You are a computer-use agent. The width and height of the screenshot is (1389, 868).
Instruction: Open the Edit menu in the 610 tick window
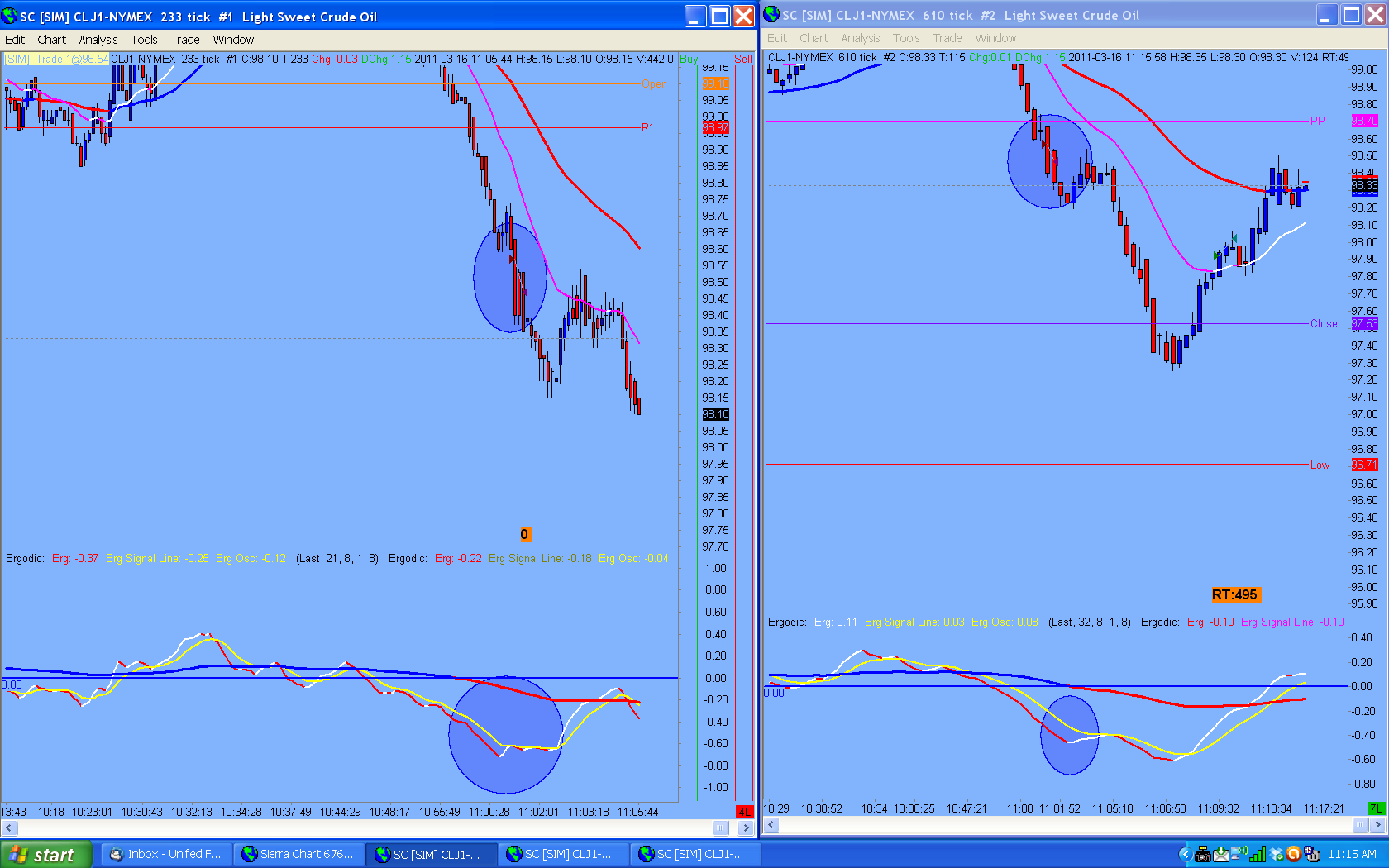[777, 38]
